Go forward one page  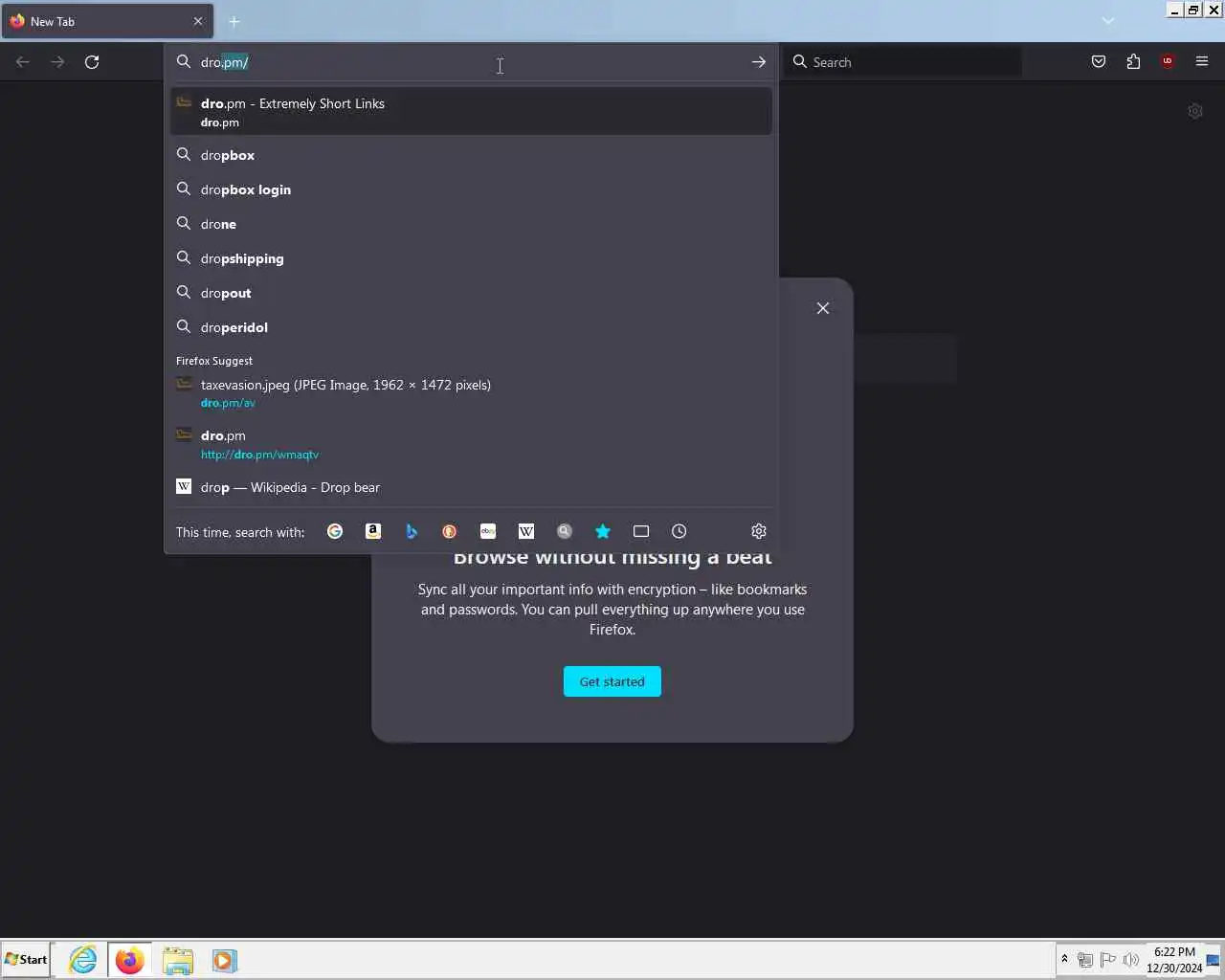(57, 62)
